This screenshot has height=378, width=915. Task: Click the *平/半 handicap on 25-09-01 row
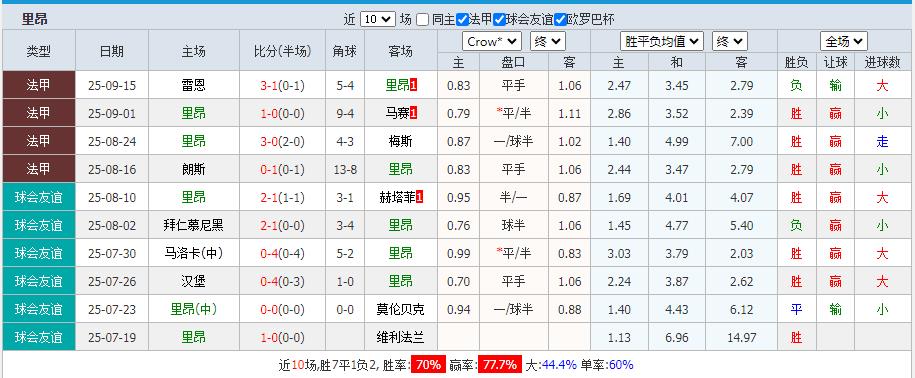point(514,114)
